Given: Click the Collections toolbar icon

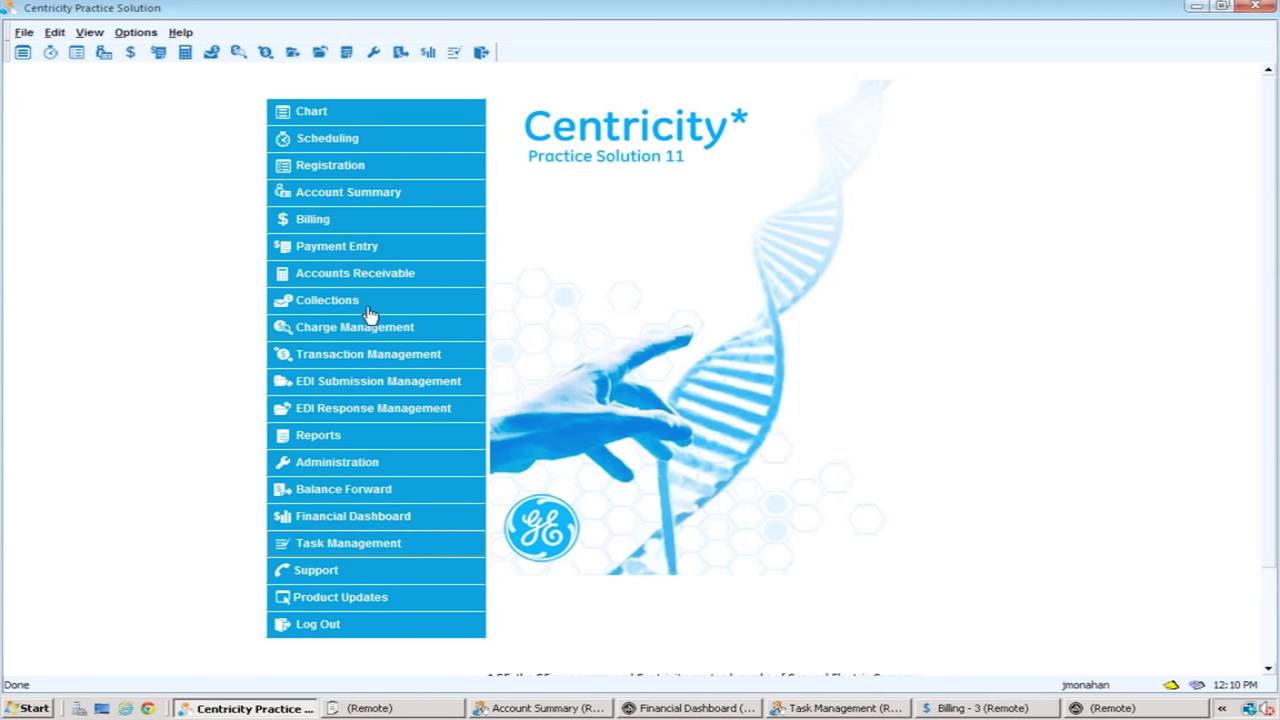Looking at the screenshot, I should (x=212, y=52).
